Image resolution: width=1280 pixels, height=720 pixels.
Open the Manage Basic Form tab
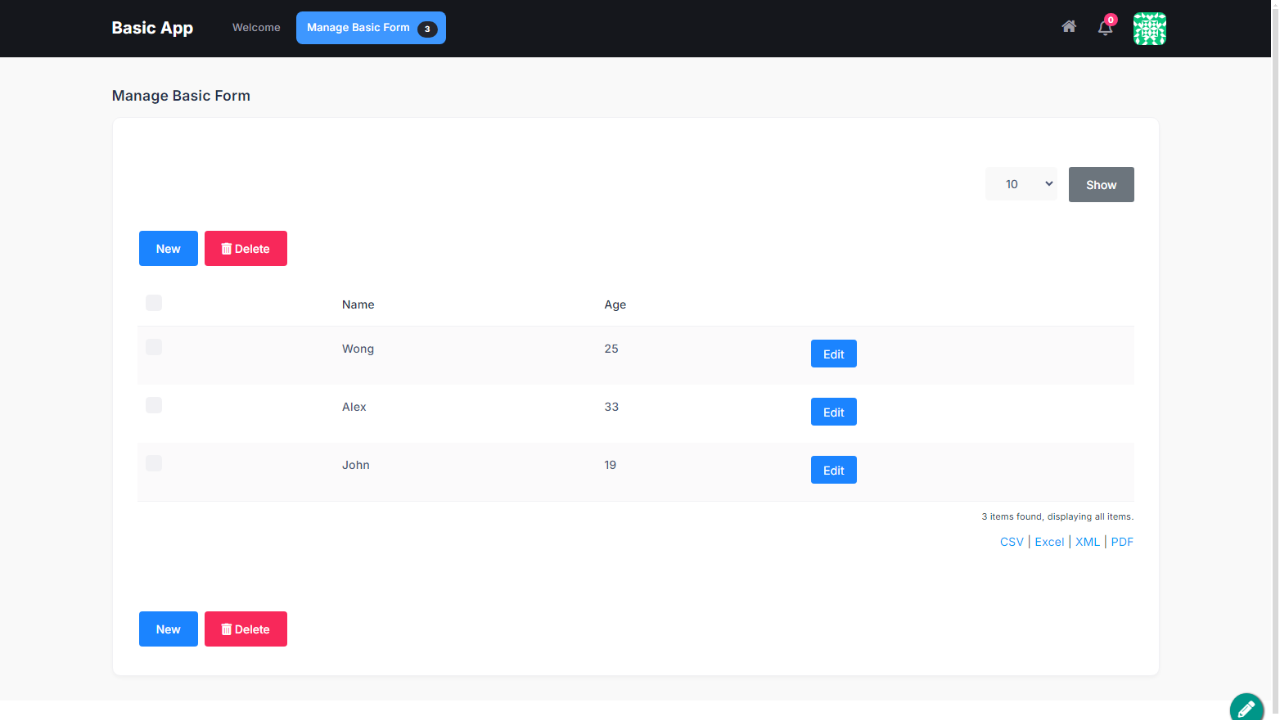[370, 28]
